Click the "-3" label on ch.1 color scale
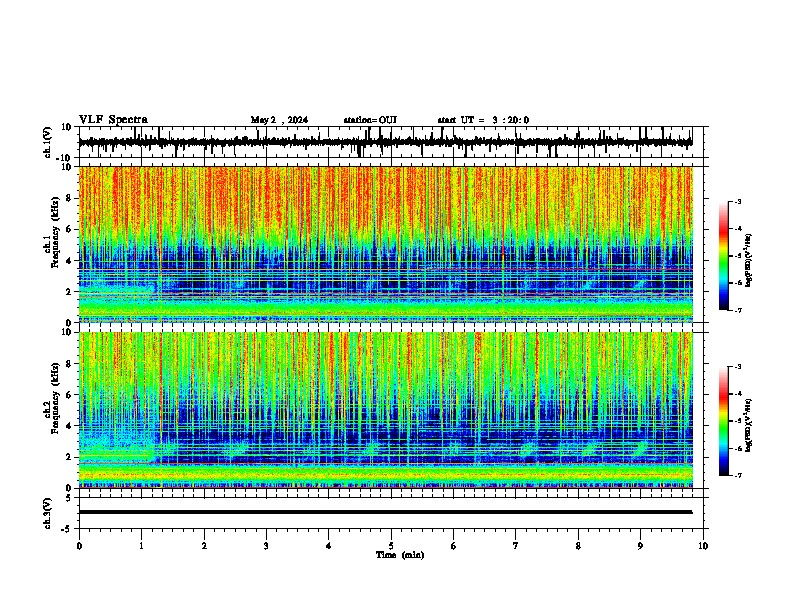792x612 pixels. [738, 201]
